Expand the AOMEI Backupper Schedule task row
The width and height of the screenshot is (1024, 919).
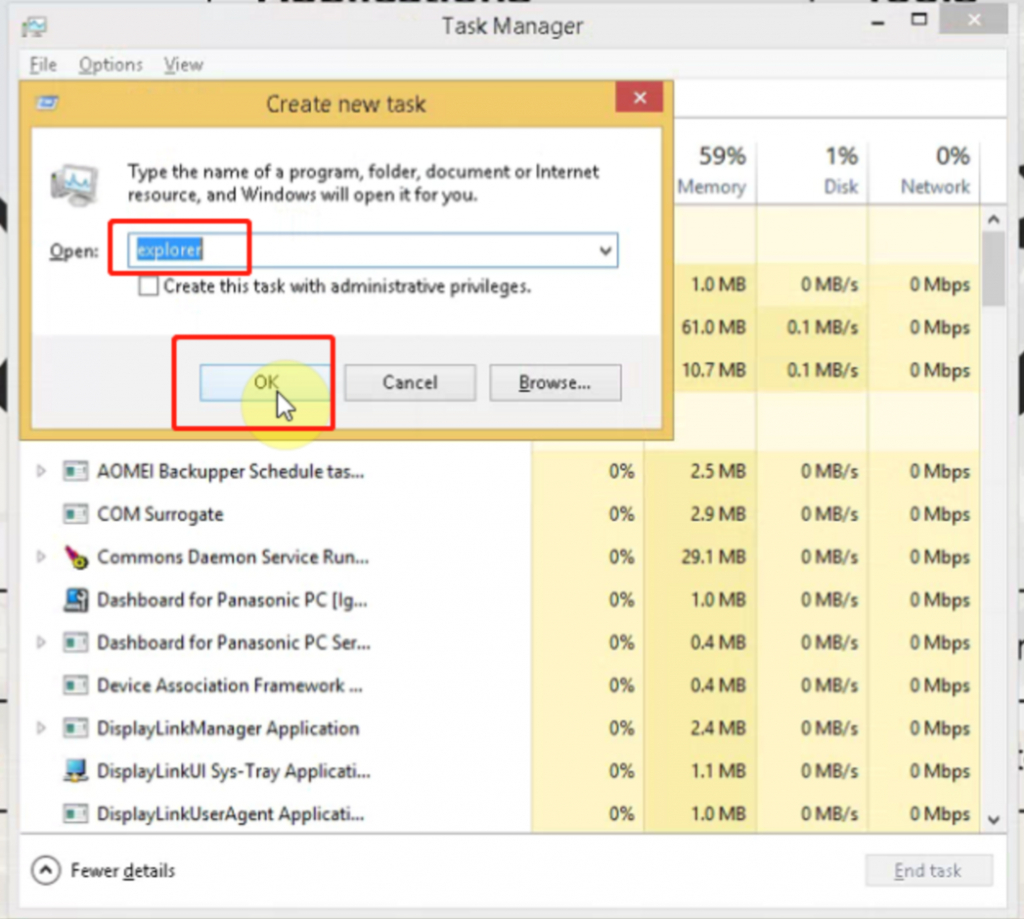click(41, 471)
